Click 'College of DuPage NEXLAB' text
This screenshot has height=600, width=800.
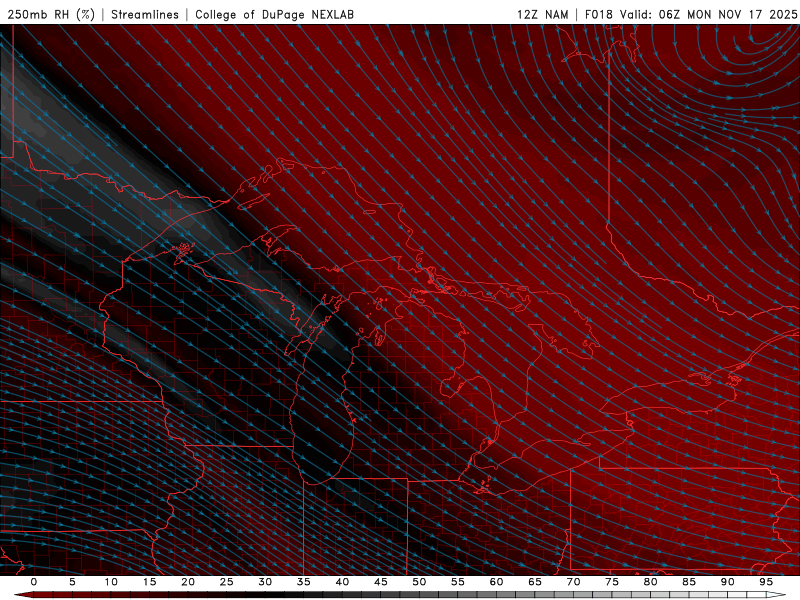click(x=274, y=14)
